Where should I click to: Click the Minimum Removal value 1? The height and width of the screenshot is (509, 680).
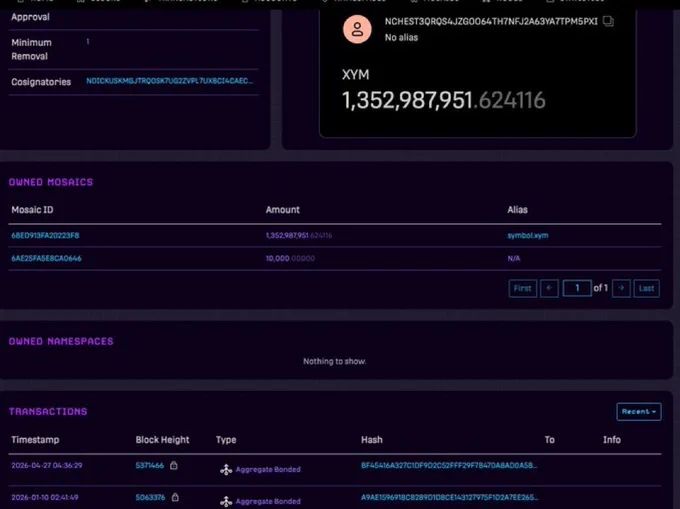[x=88, y=42]
